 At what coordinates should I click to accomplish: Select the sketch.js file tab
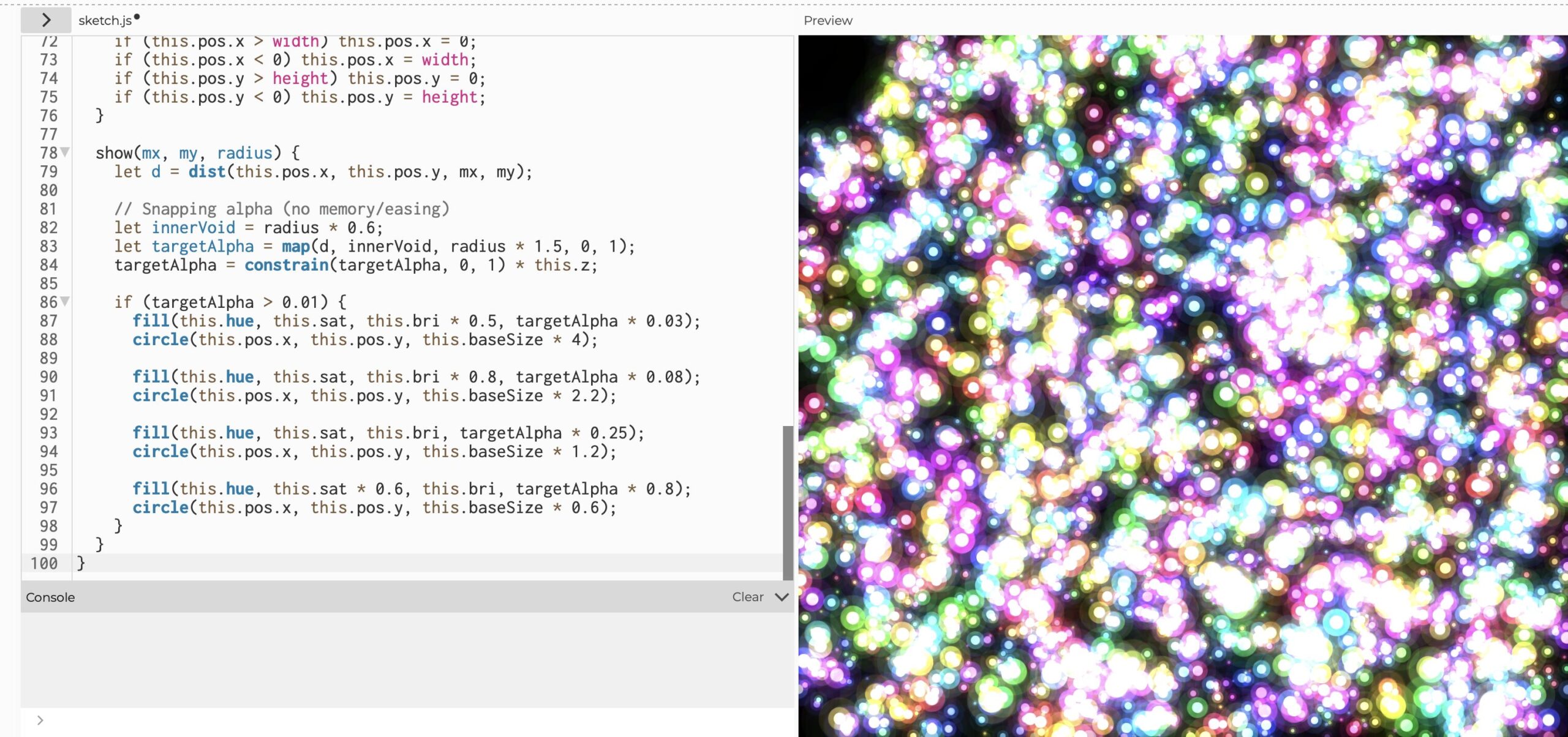(104, 20)
